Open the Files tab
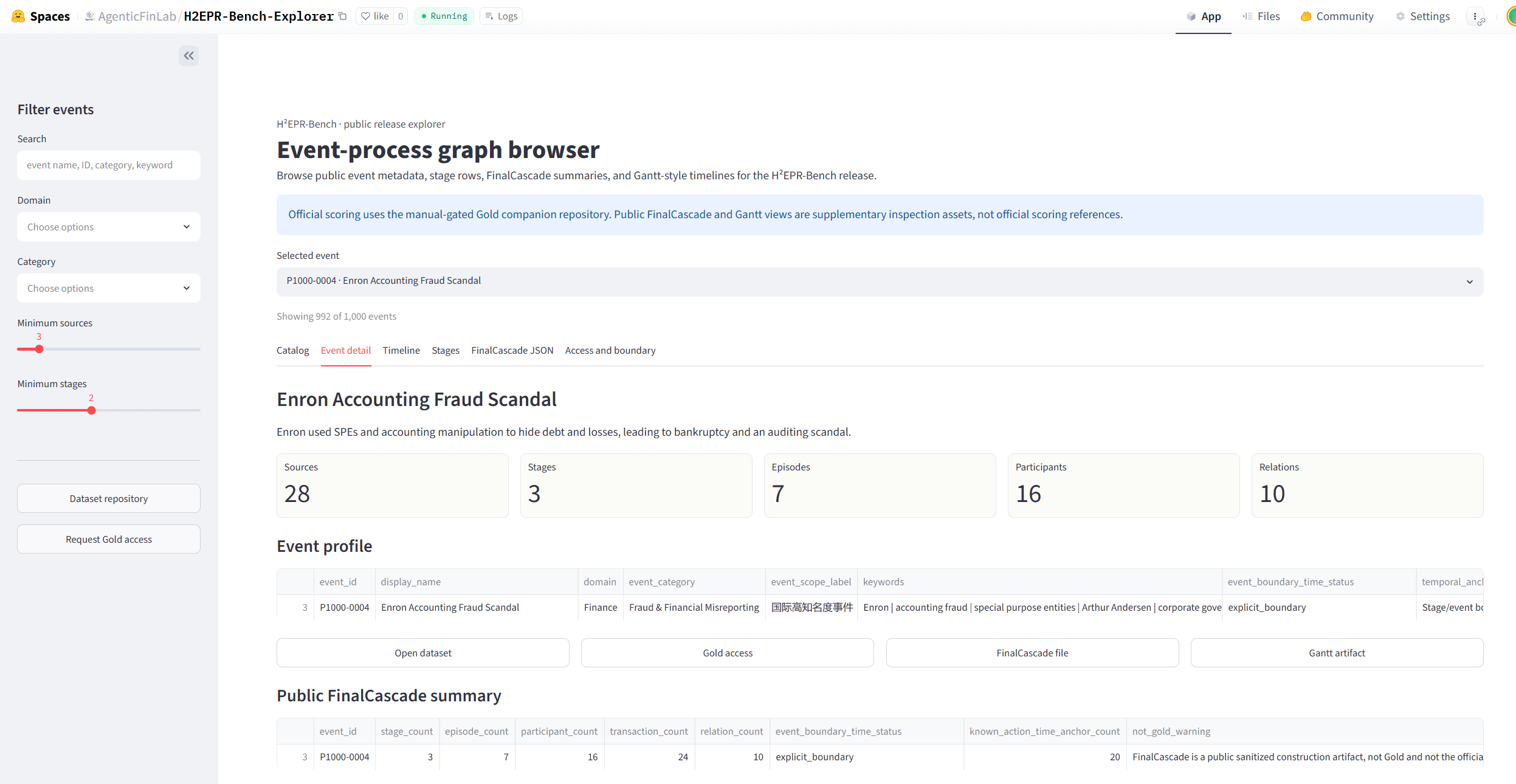 [x=1261, y=16]
